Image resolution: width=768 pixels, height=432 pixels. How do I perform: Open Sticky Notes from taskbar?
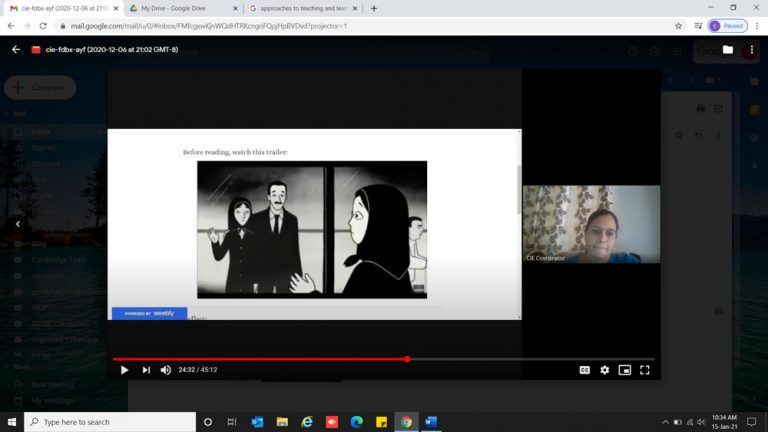coord(382,422)
